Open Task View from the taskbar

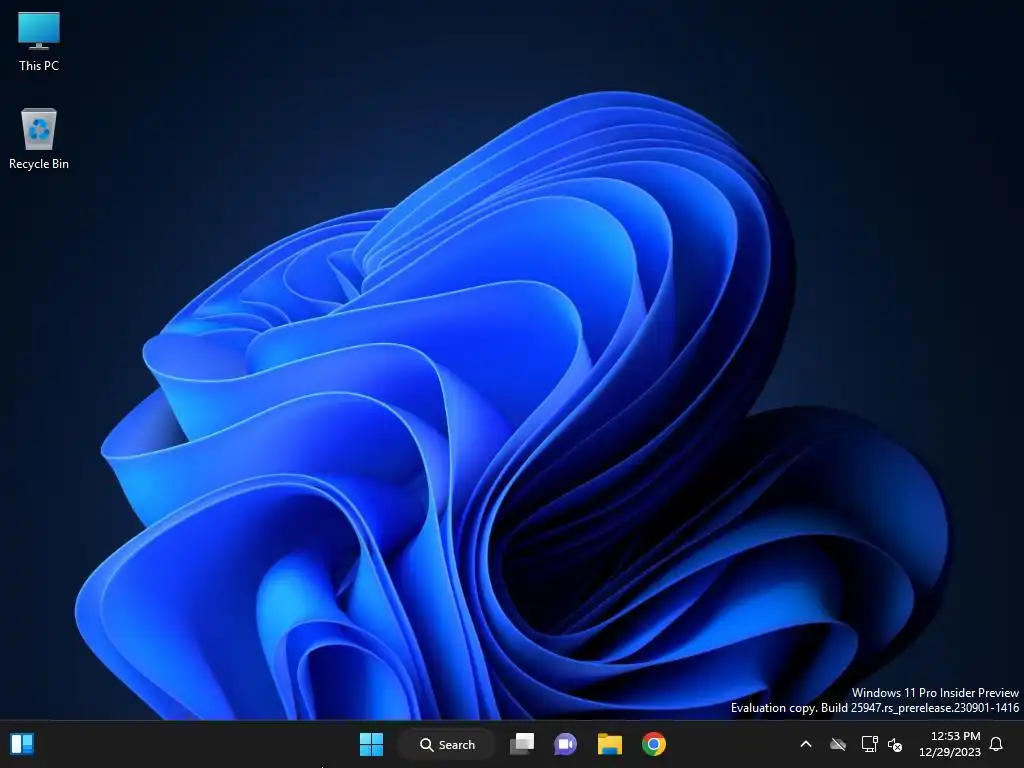click(x=522, y=744)
